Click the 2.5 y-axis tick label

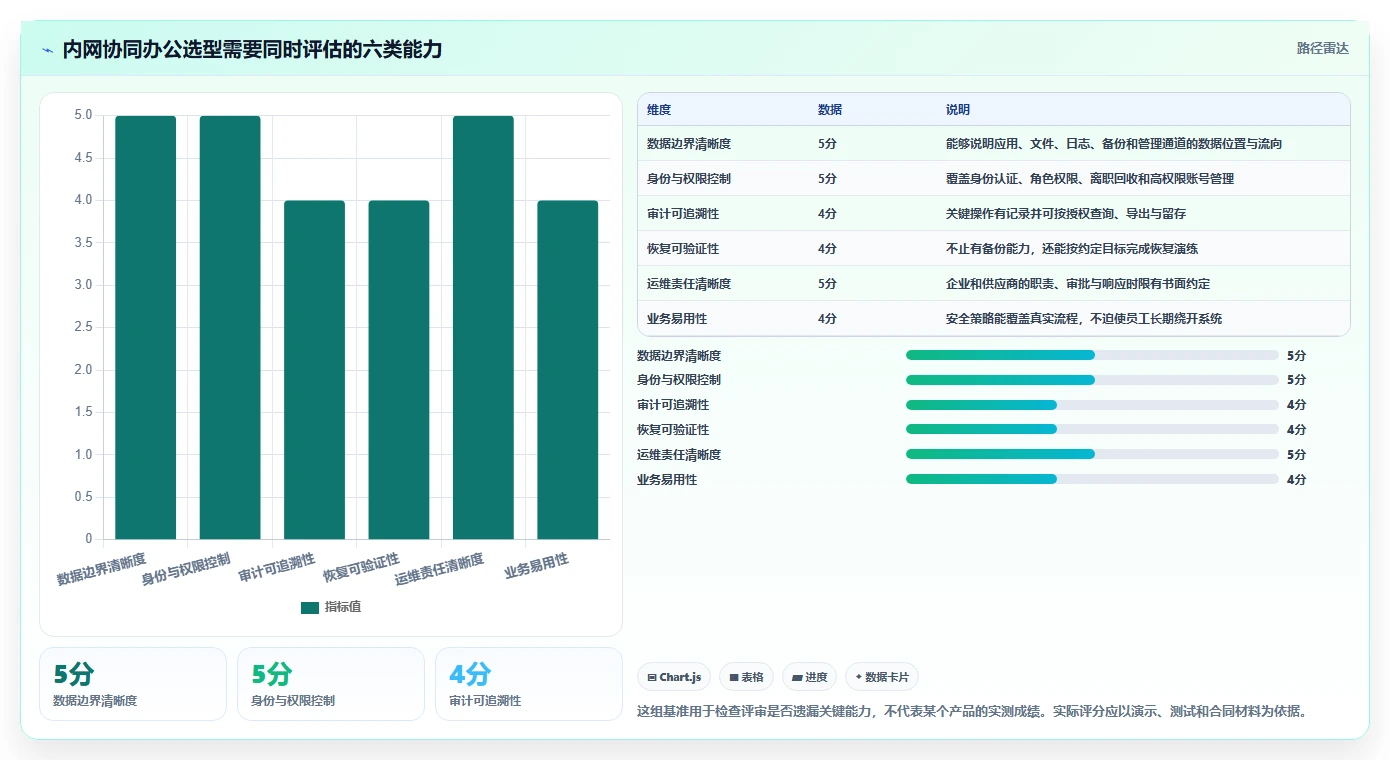pyautogui.click(x=83, y=328)
